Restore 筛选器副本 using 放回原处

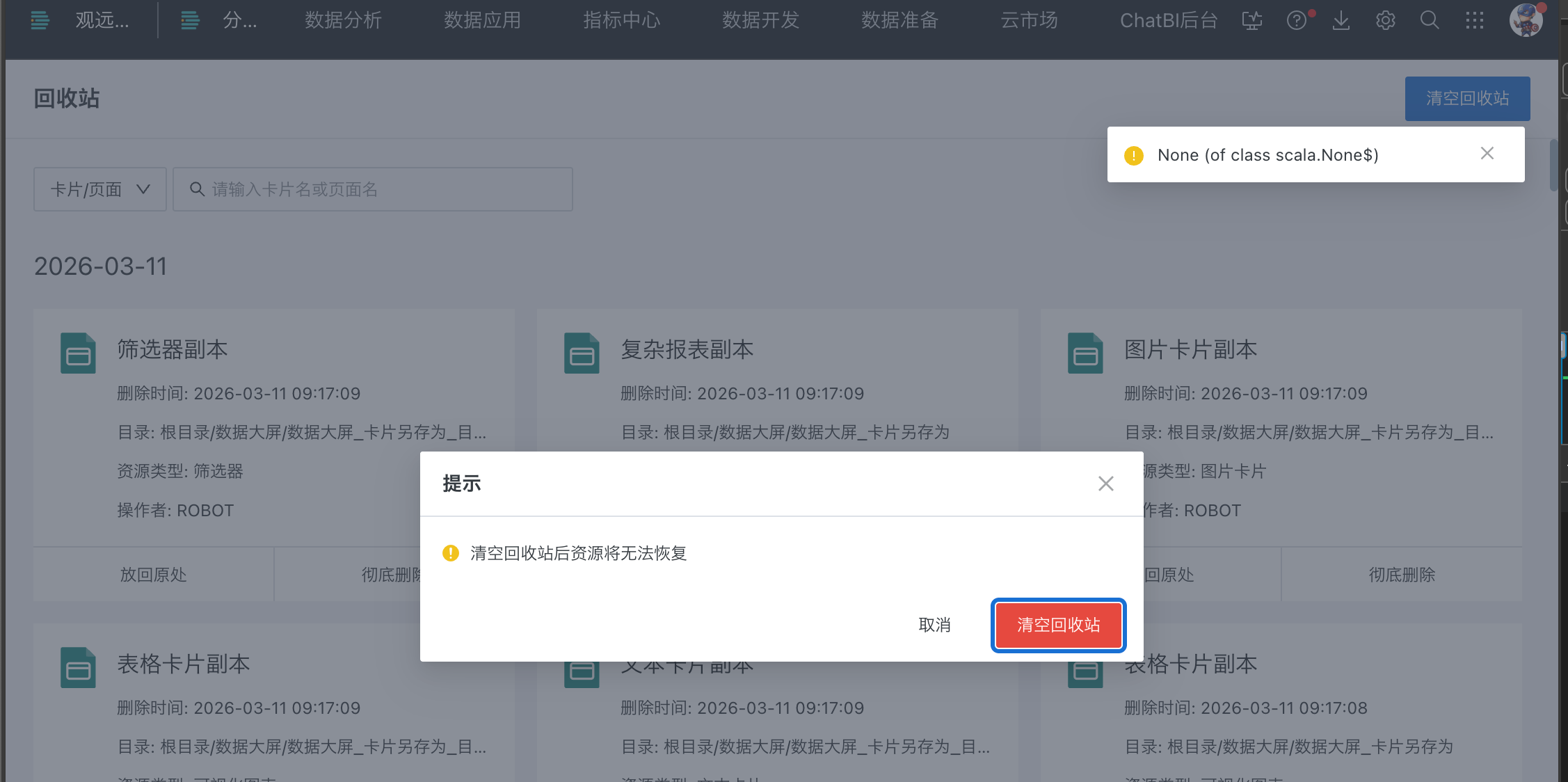pos(152,574)
